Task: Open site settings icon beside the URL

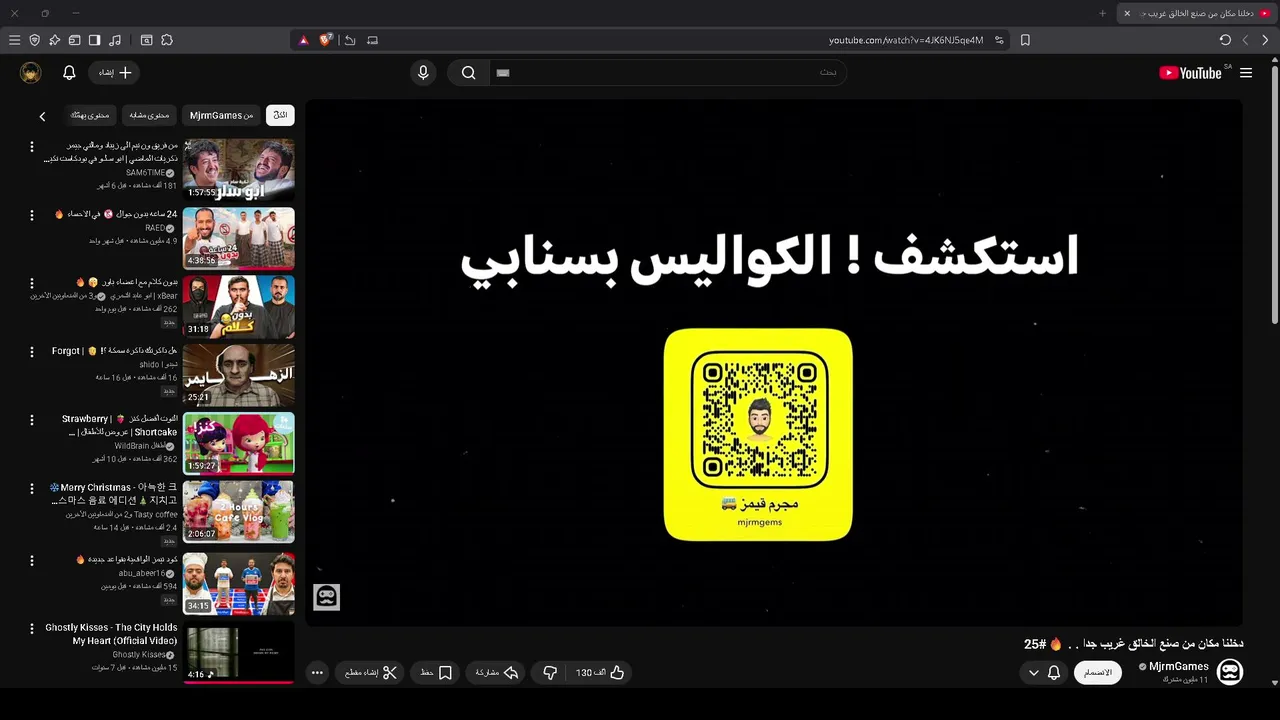Action: (999, 40)
